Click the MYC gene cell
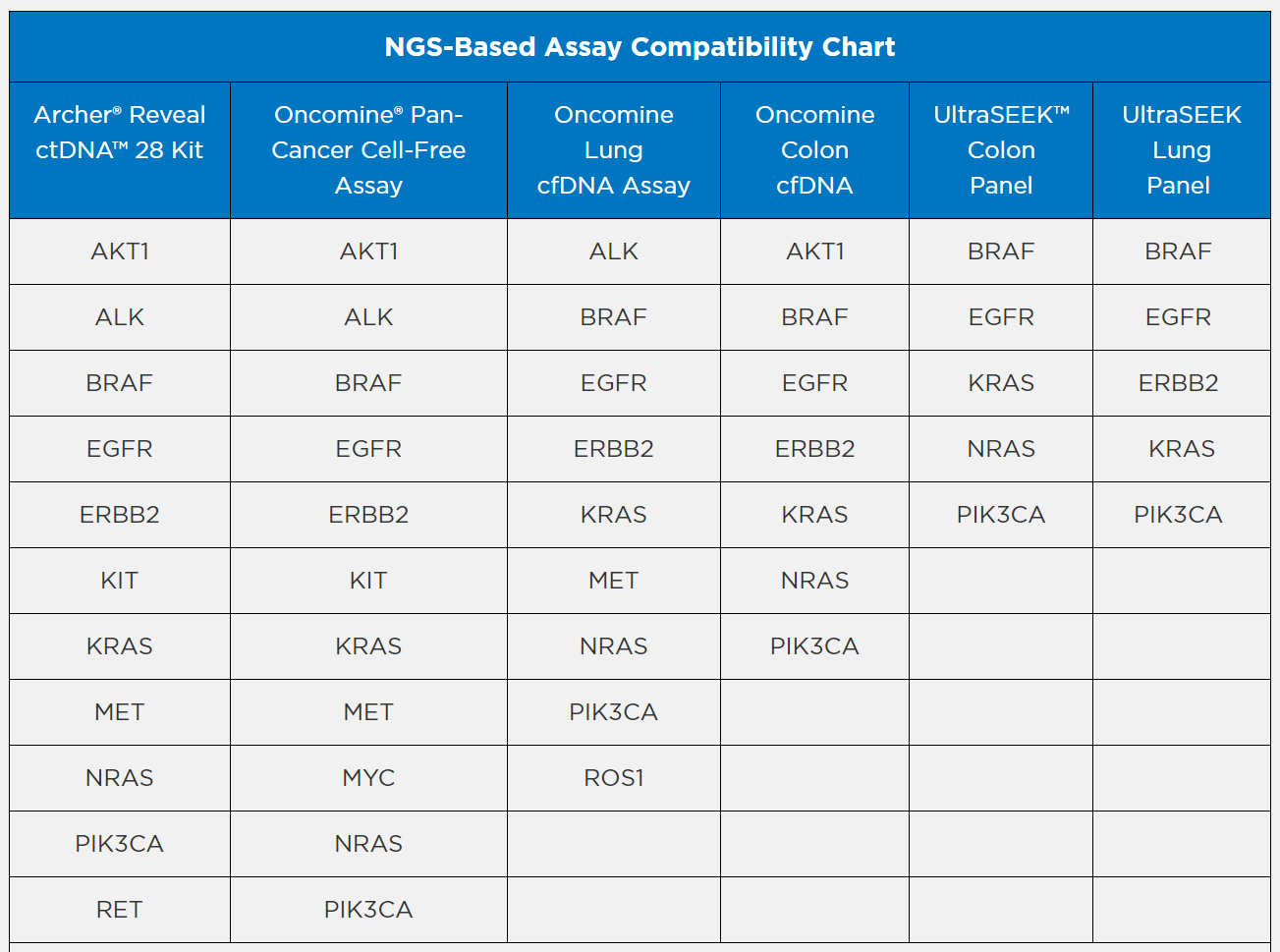The width and height of the screenshot is (1280, 952). click(x=368, y=778)
